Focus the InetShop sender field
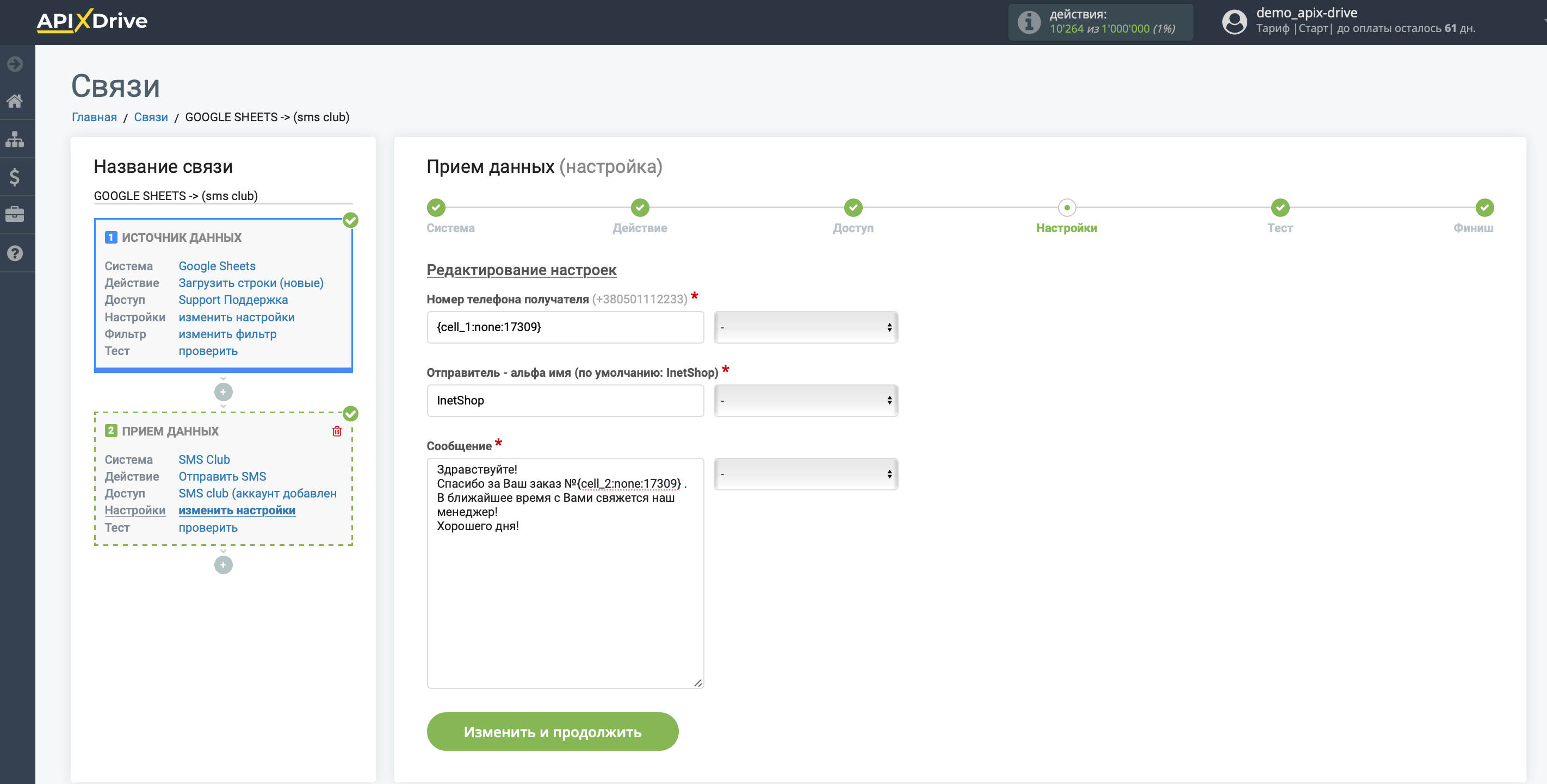This screenshot has height=784, width=1547. tap(565, 400)
